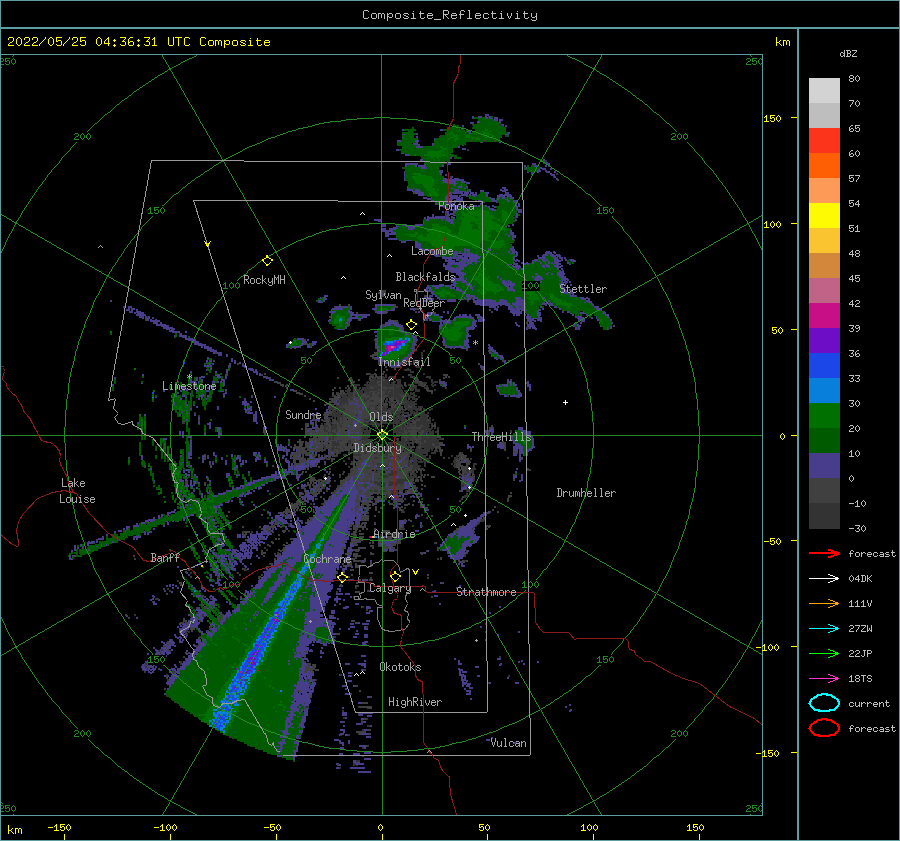Click the yellow radar site diamond at center
Viewport: 900px width, 841px height.
click(382, 435)
